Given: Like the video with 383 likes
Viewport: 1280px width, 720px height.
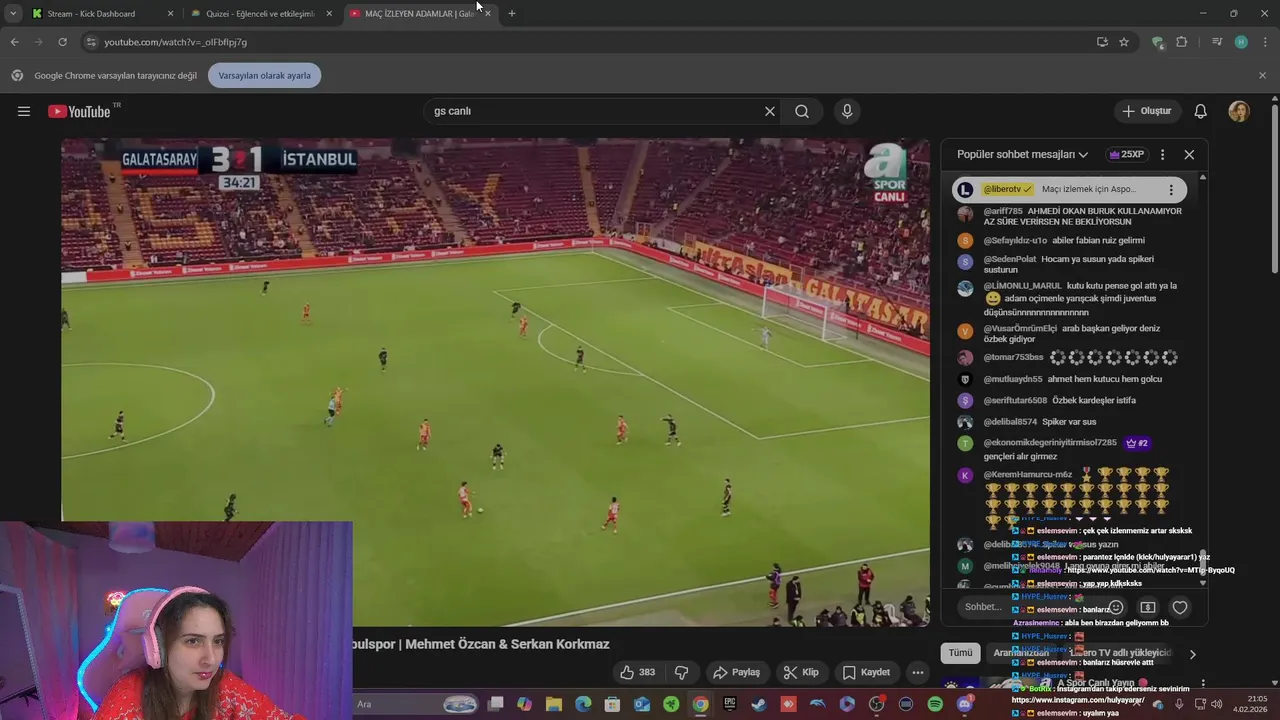Looking at the screenshot, I should coord(637,672).
